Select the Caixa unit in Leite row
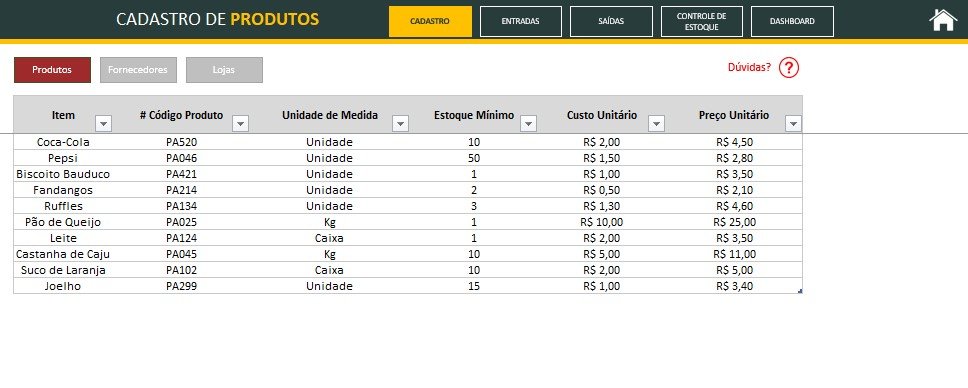The height and width of the screenshot is (388, 968). coord(329,238)
